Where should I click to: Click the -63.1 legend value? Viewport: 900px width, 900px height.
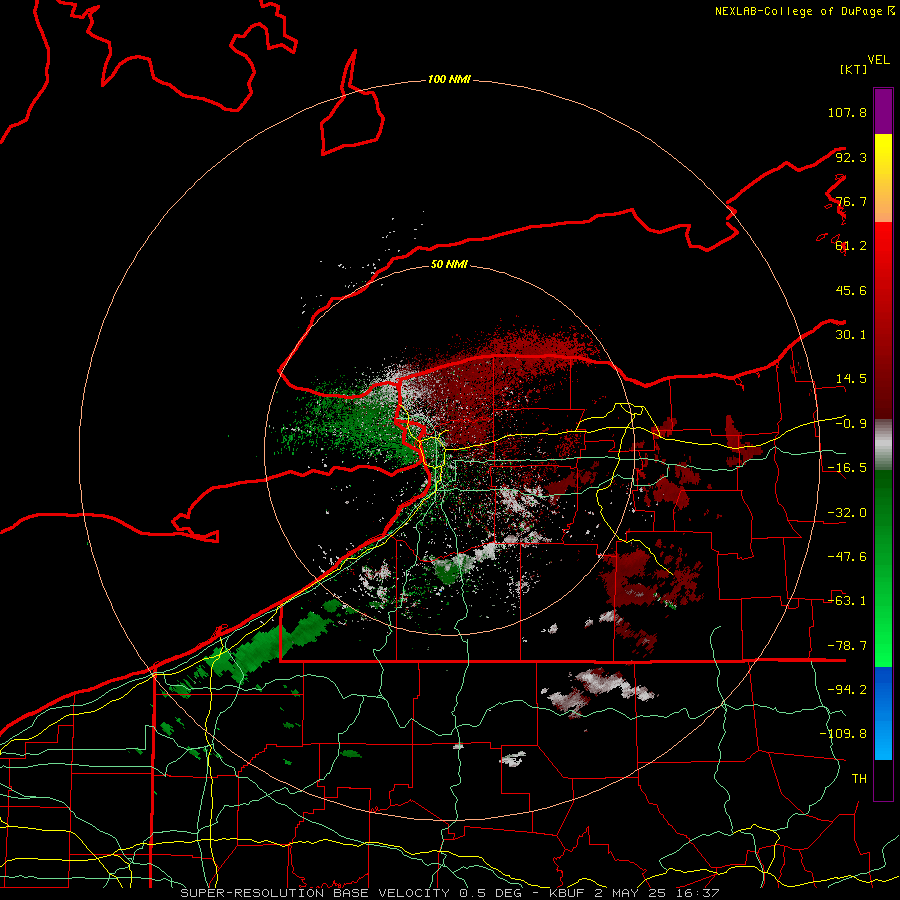tap(847, 601)
